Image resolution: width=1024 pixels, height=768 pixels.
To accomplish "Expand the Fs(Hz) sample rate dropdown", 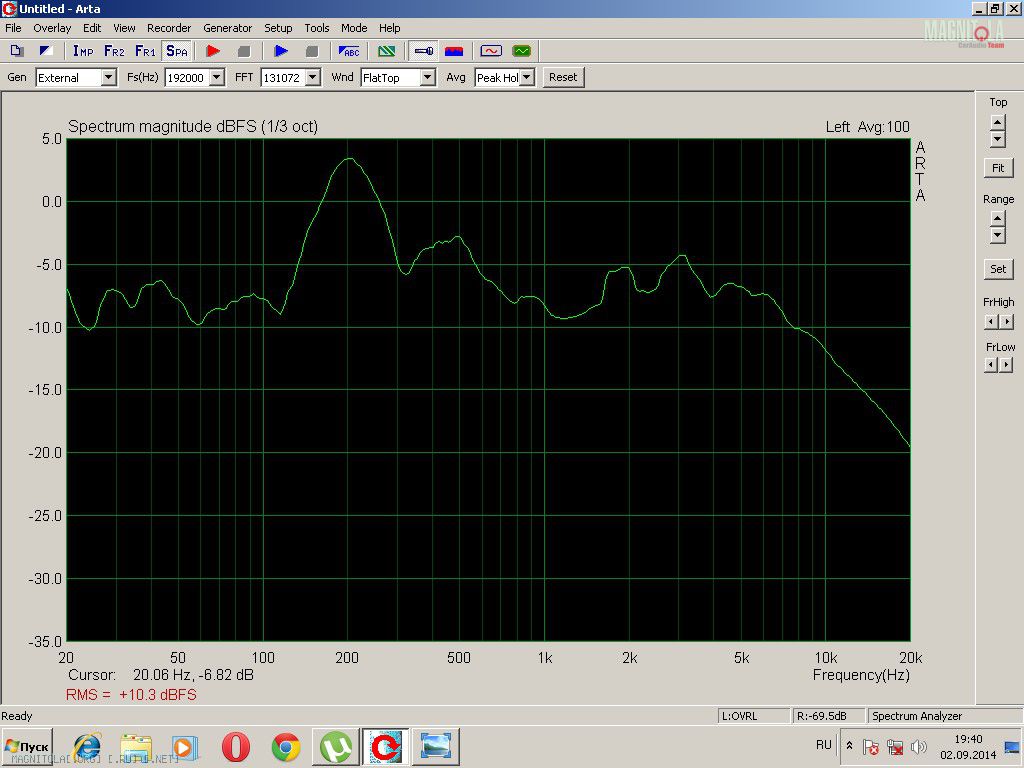I will (x=216, y=78).
